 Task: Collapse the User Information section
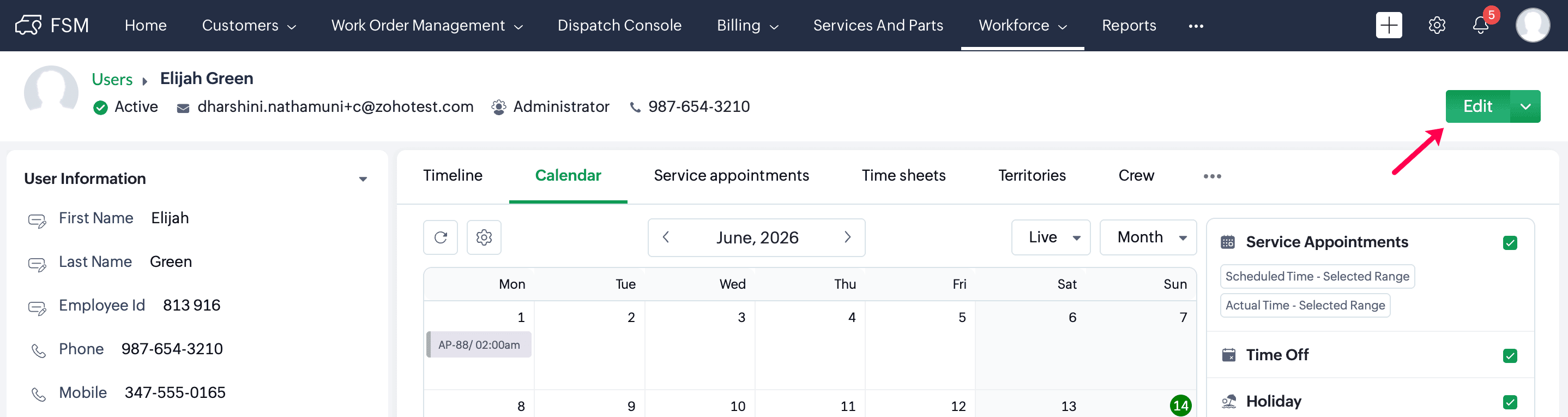click(x=363, y=178)
